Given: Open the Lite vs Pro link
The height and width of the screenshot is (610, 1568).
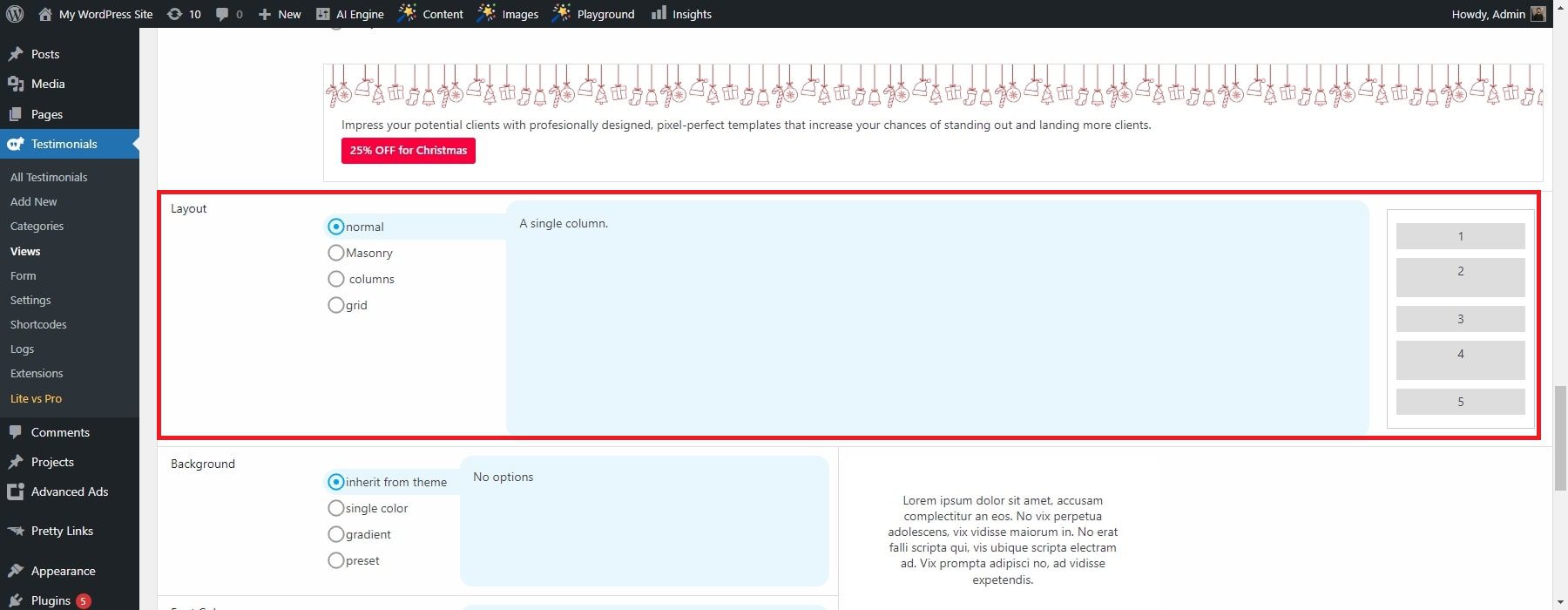Looking at the screenshot, I should click(x=36, y=398).
